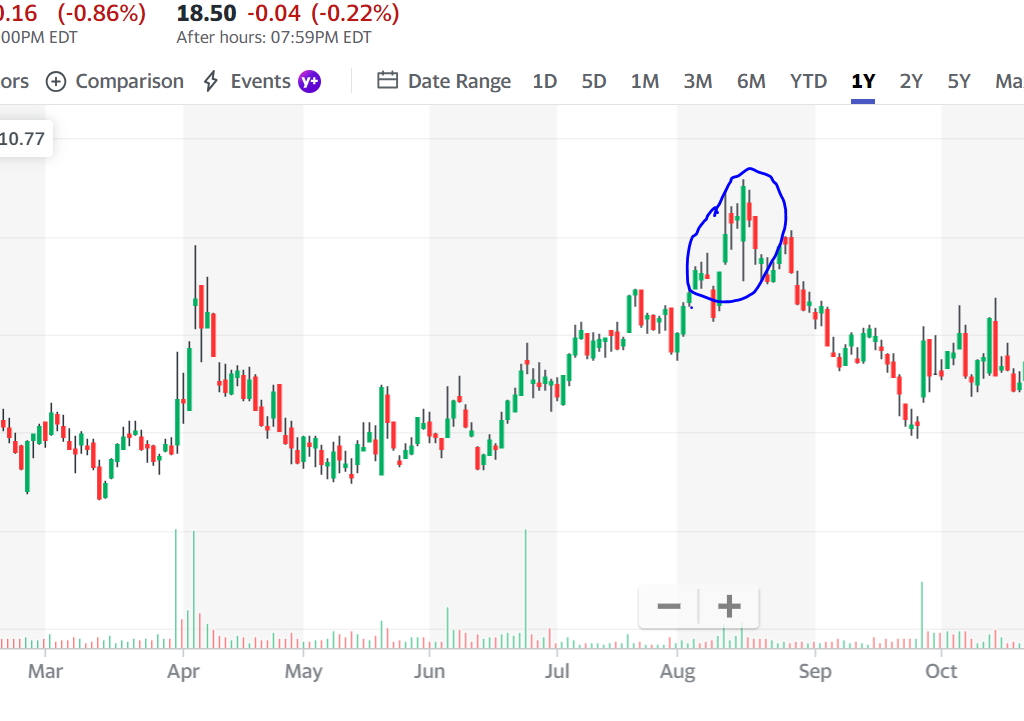The width and height of the screenshot is (1024, 721).
Task: Click the -0.04 (-0.22%) change text
Action: (323, 13)
